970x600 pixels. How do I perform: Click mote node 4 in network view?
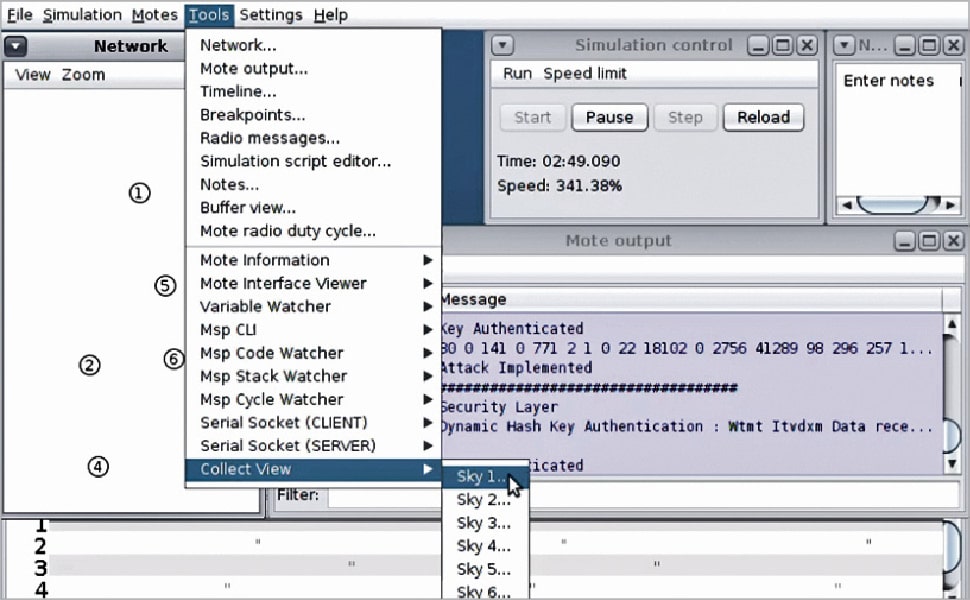[x=97, y=466]
